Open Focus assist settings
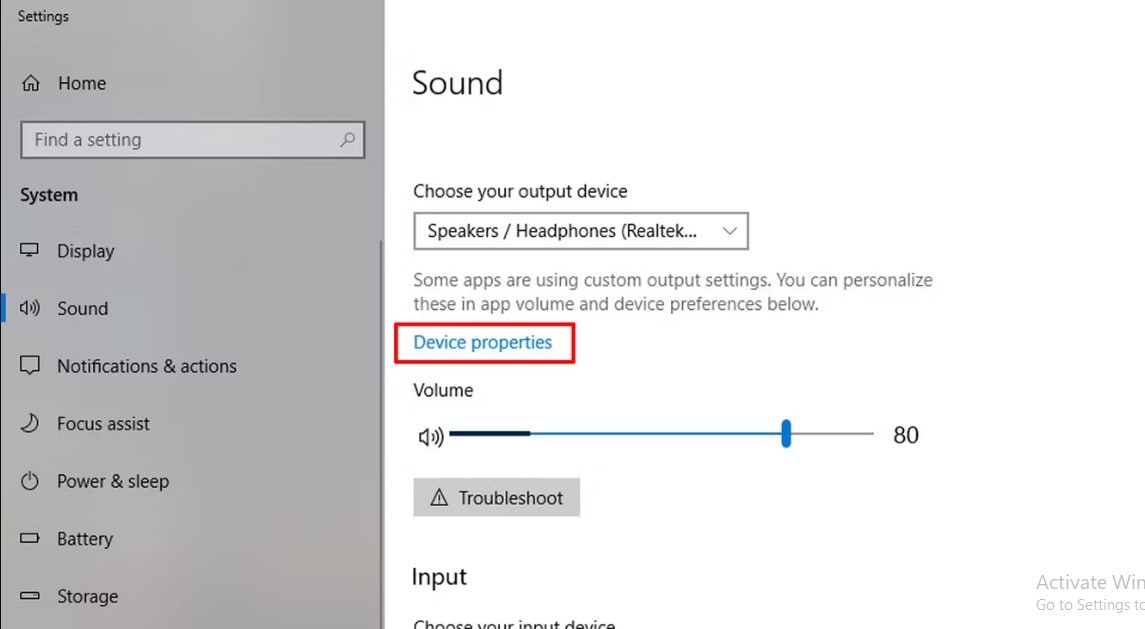1145x629 pixels. coord(103,424)
